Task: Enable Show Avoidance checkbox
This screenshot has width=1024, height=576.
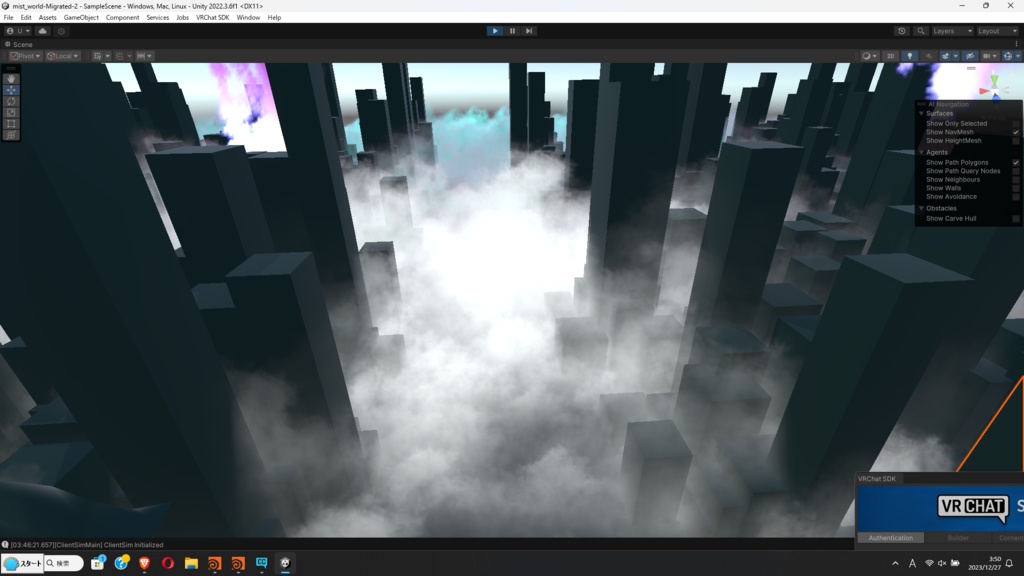Action: pos(1016,197)
